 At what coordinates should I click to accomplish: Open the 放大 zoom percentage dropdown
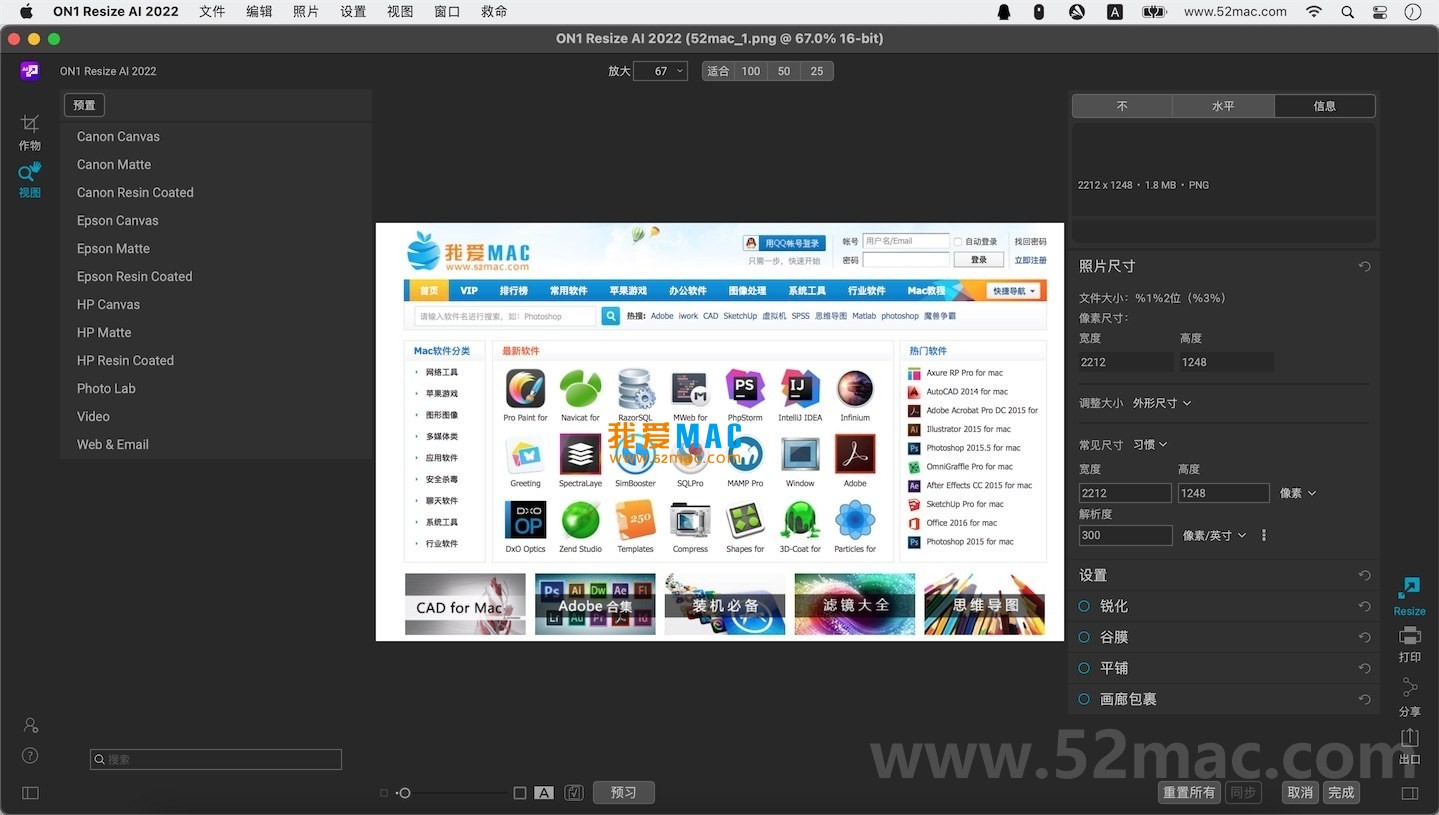click(661, 71)
